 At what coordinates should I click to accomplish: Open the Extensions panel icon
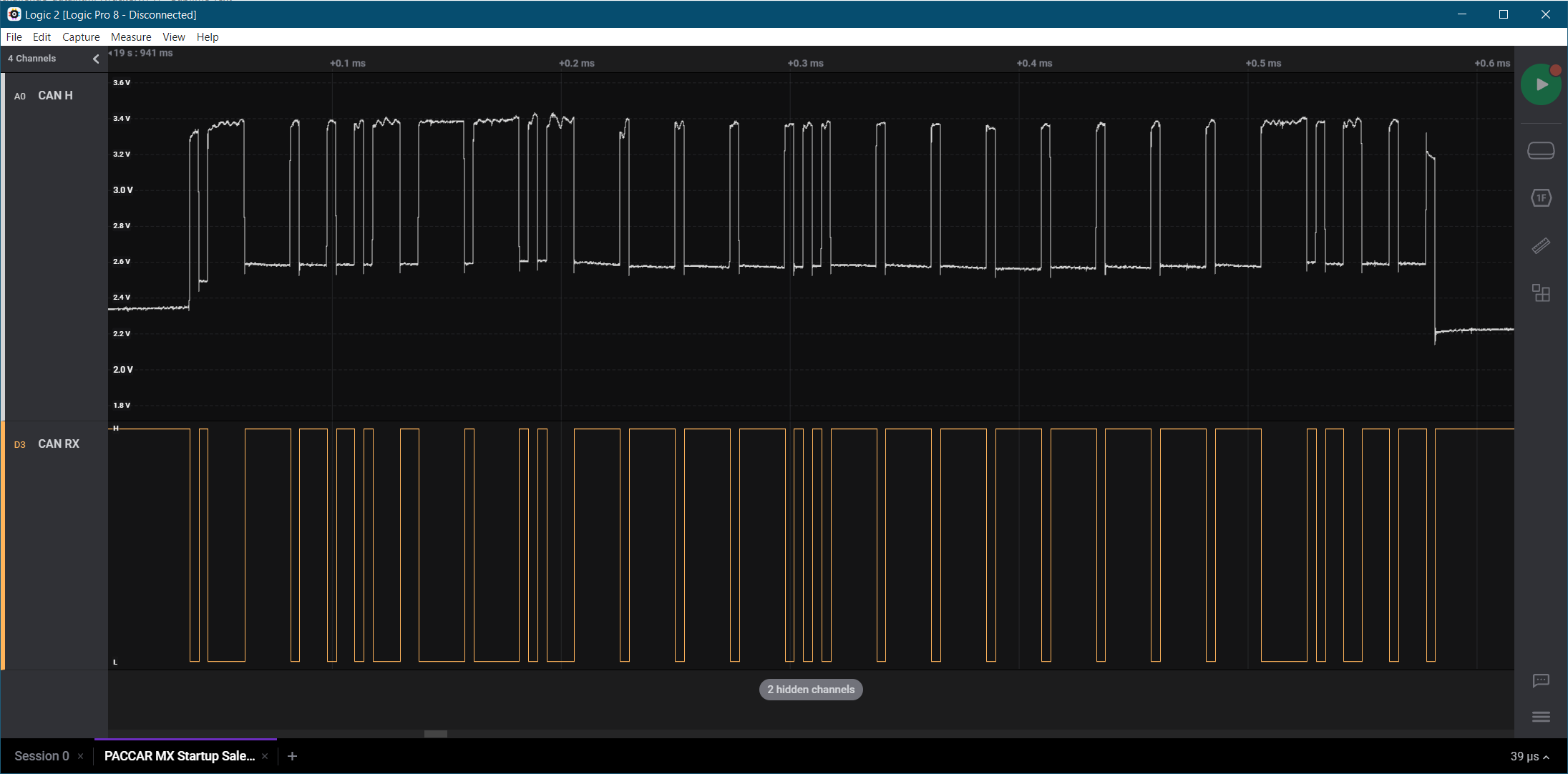click(1540, 293)
